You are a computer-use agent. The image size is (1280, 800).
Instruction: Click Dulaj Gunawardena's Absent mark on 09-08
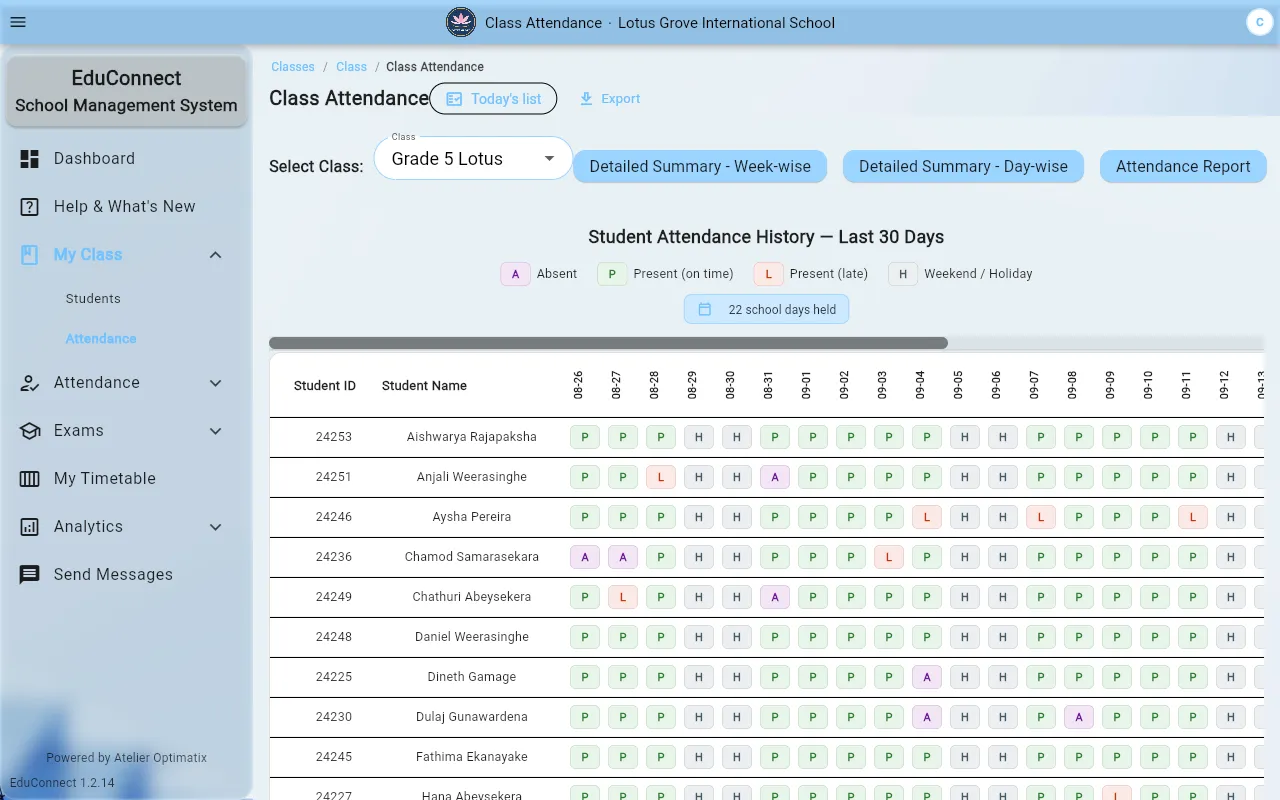pyautogui.click(x=1079, y=717)
